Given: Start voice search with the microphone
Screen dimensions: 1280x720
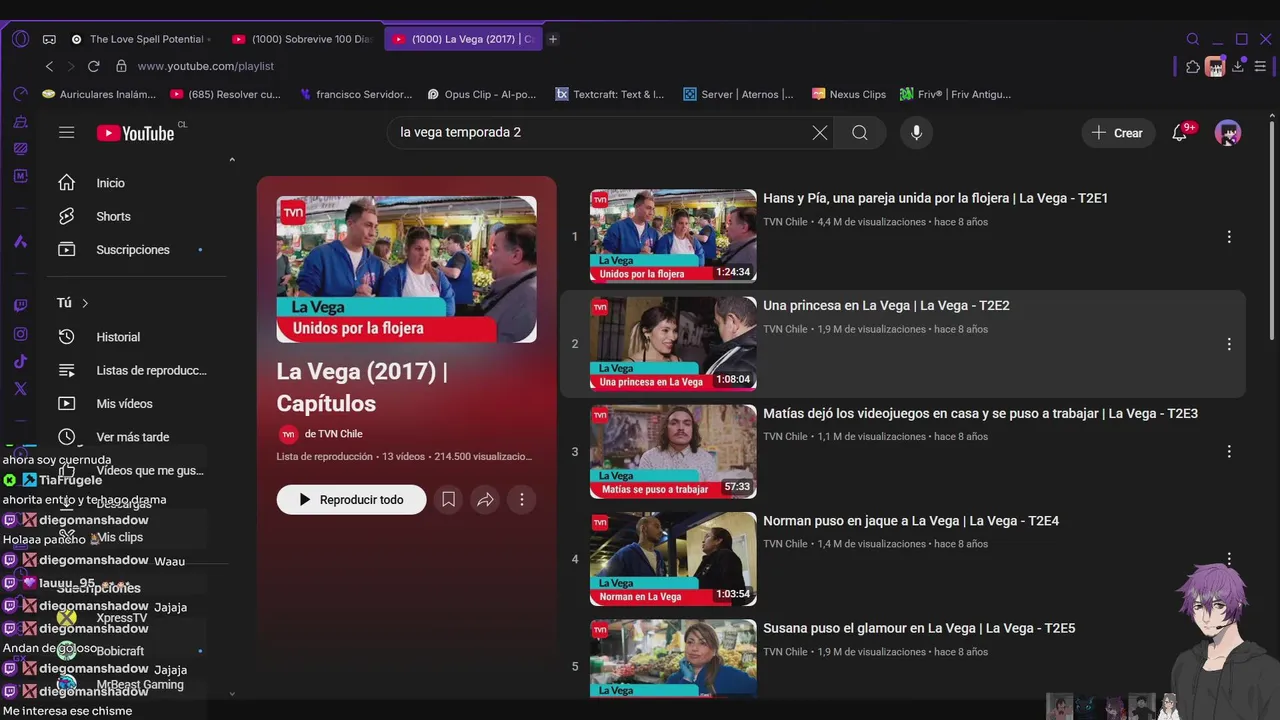Looking at the screenshot, I should coord(916,132).
